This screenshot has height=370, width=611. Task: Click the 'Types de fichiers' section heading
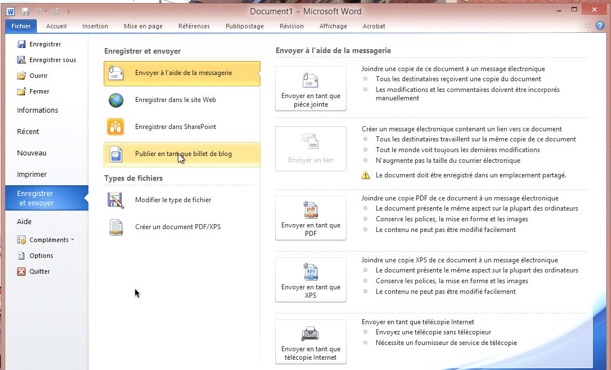coord(133,178)
